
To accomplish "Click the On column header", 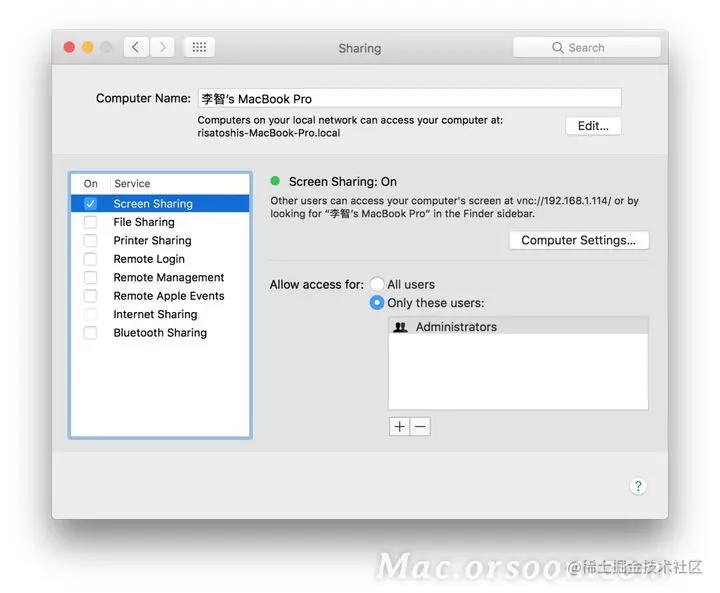I will (90, 183).
